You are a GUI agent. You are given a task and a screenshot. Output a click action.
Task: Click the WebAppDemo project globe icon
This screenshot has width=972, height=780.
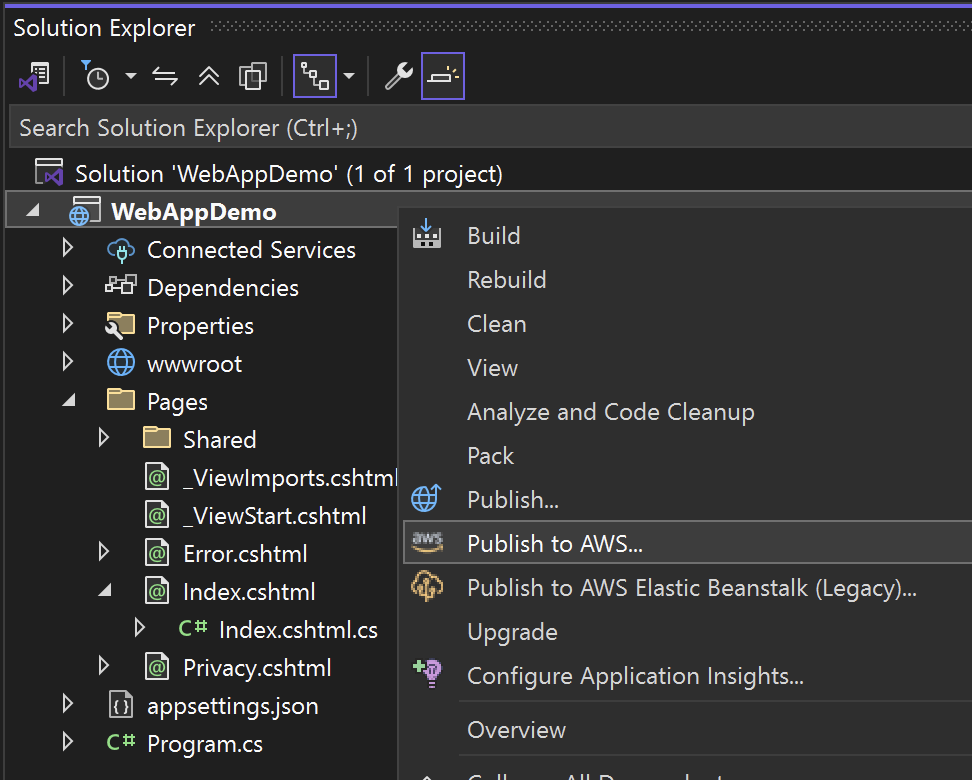tap(84, 211)
